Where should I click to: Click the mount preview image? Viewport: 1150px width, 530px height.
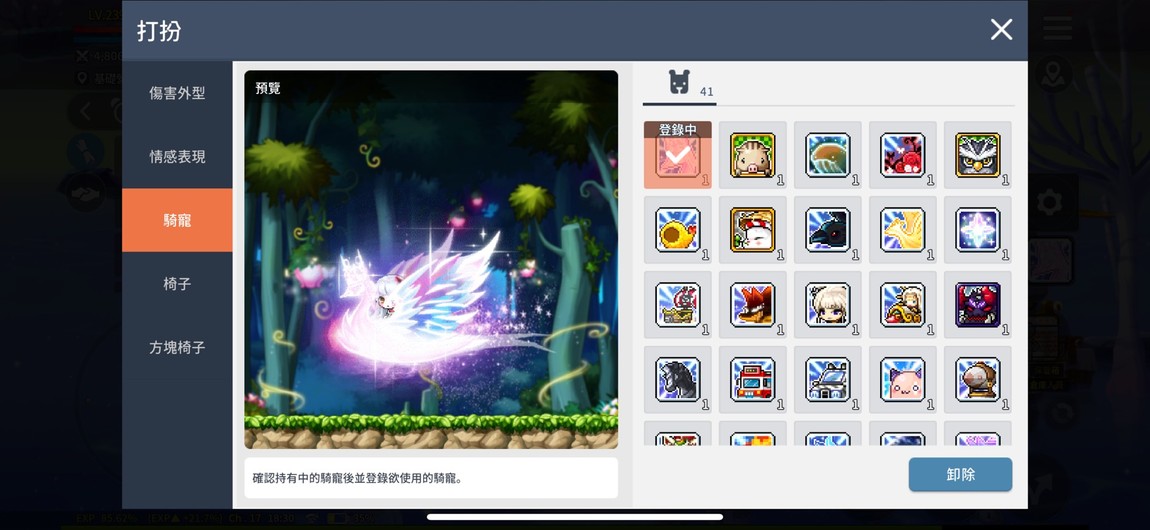point(431,260)
